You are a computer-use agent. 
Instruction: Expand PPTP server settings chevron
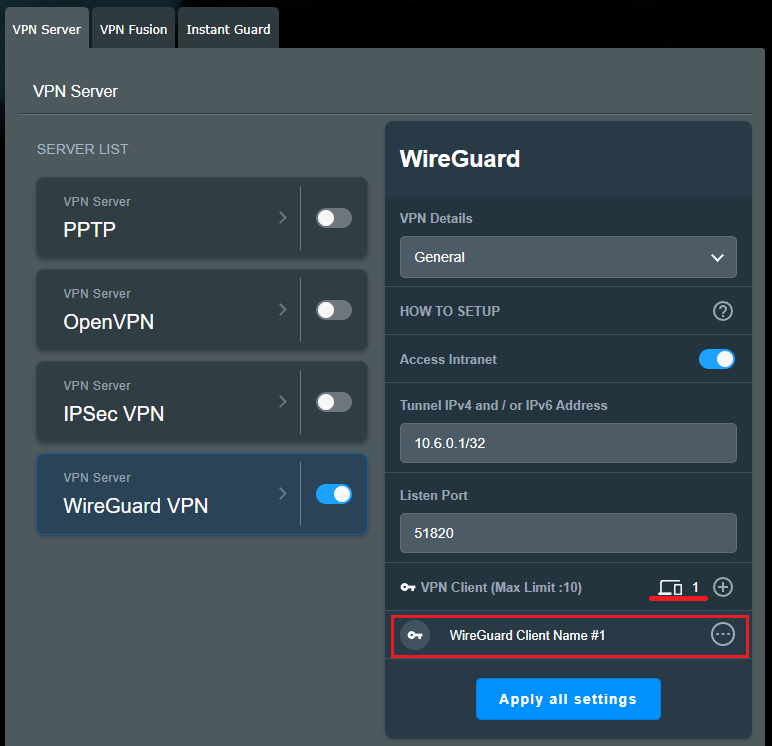click(x=283, y=218)
